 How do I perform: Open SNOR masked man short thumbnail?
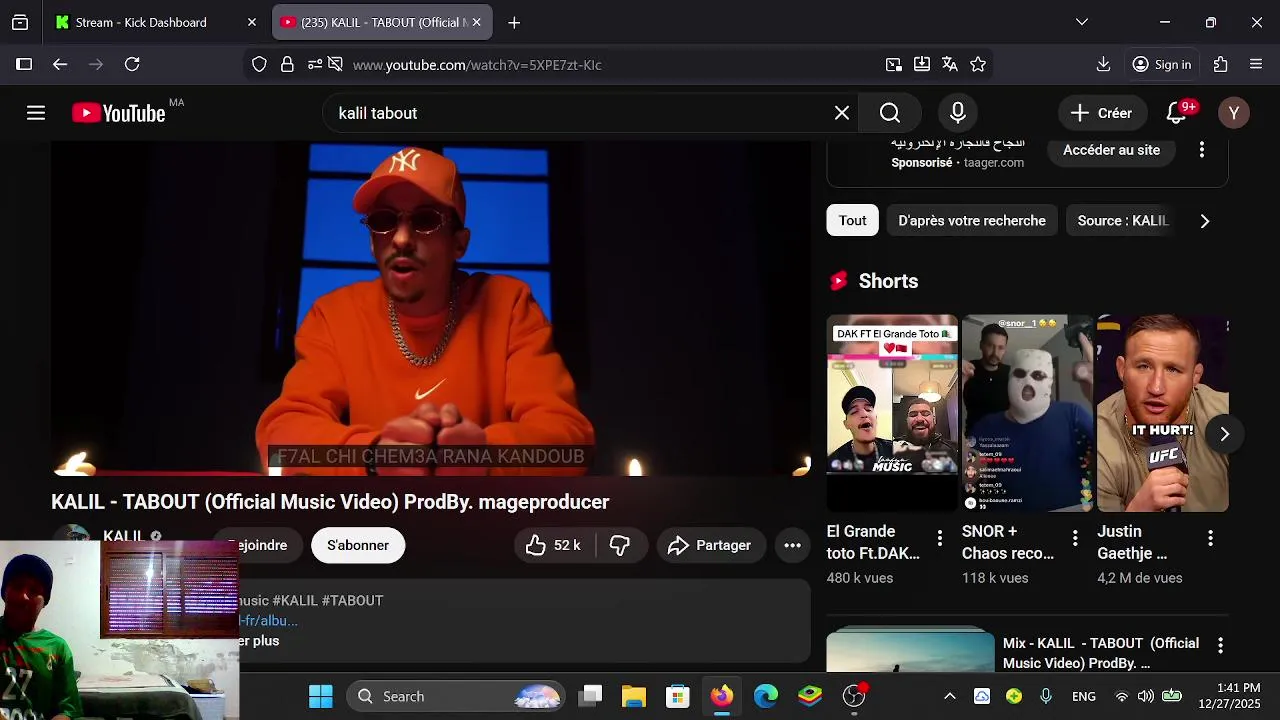1027,413
